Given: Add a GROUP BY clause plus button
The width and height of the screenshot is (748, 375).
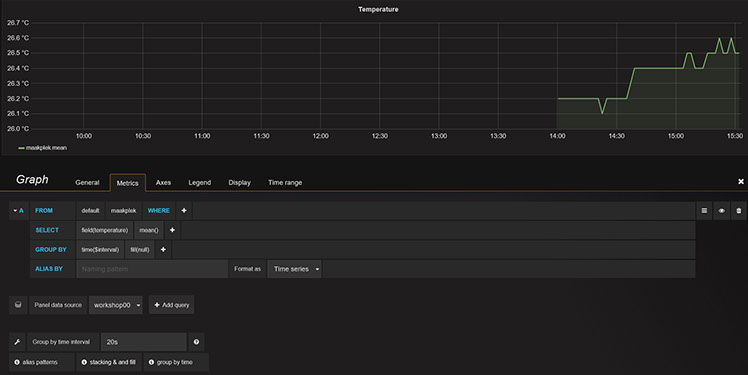Looking at the screenshot, I should tap(163, 250).
